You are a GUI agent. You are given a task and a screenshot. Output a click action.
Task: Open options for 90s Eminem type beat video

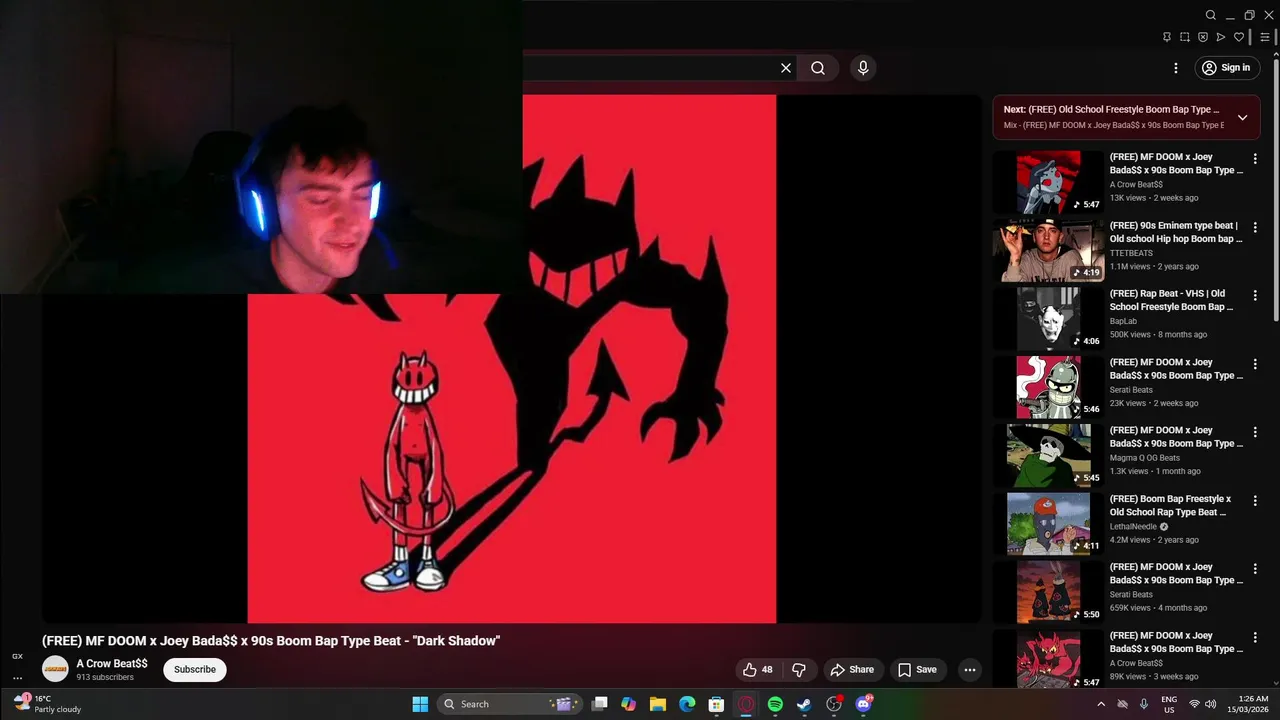click(x=1255, y=228)
